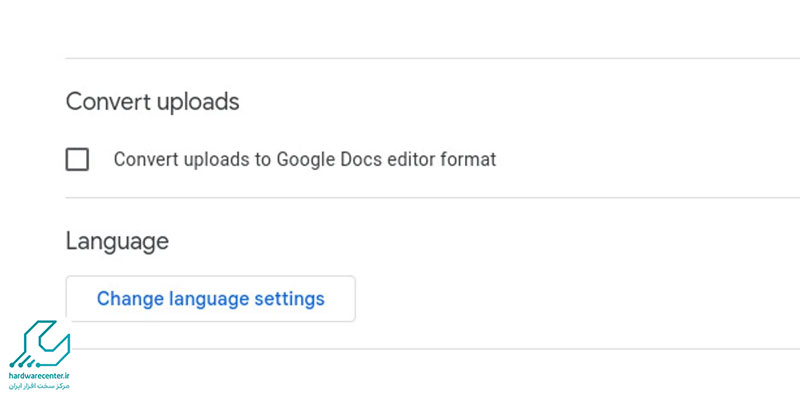Click the words 'Google Docs' in checkbox label
This screenshot has height=400, width=800.
330,159
